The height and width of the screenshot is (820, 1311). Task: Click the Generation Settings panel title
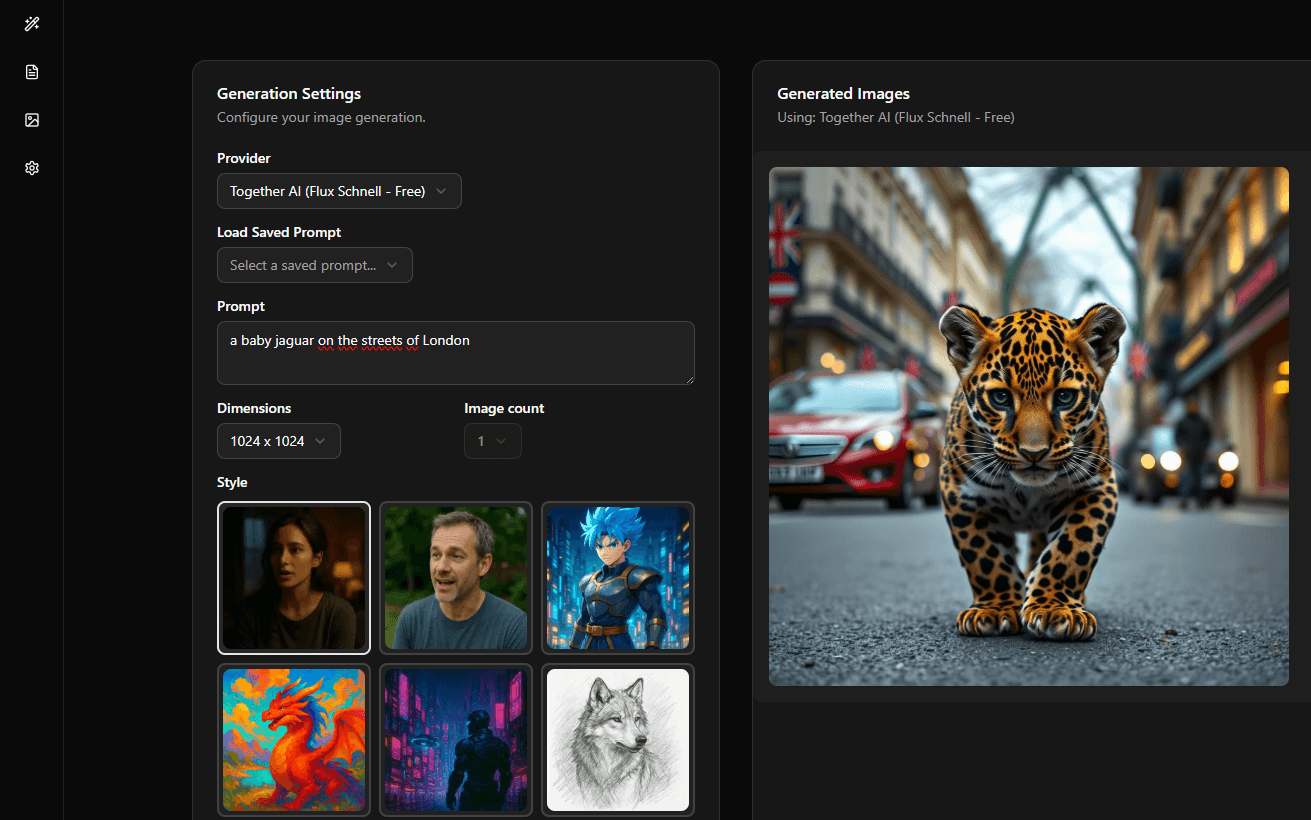coord(288,93)
